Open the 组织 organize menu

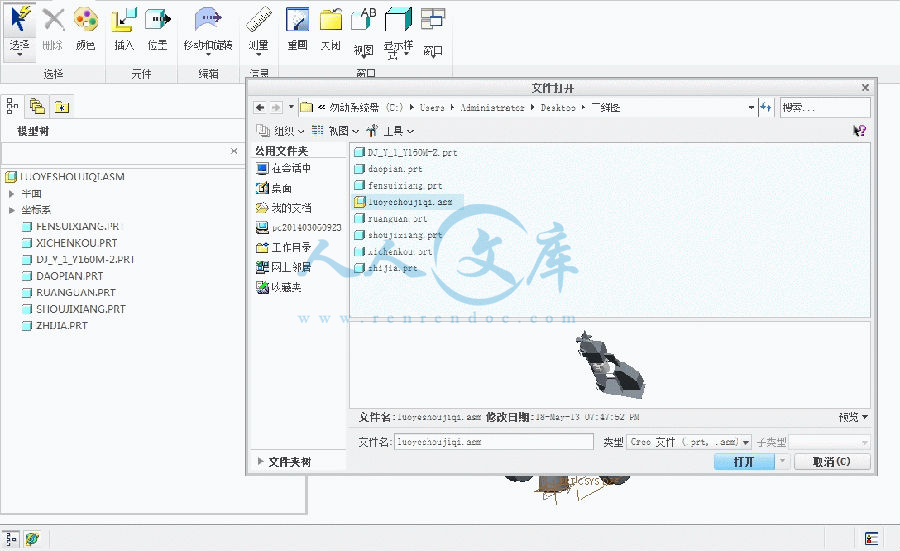[x=281, y=131]
